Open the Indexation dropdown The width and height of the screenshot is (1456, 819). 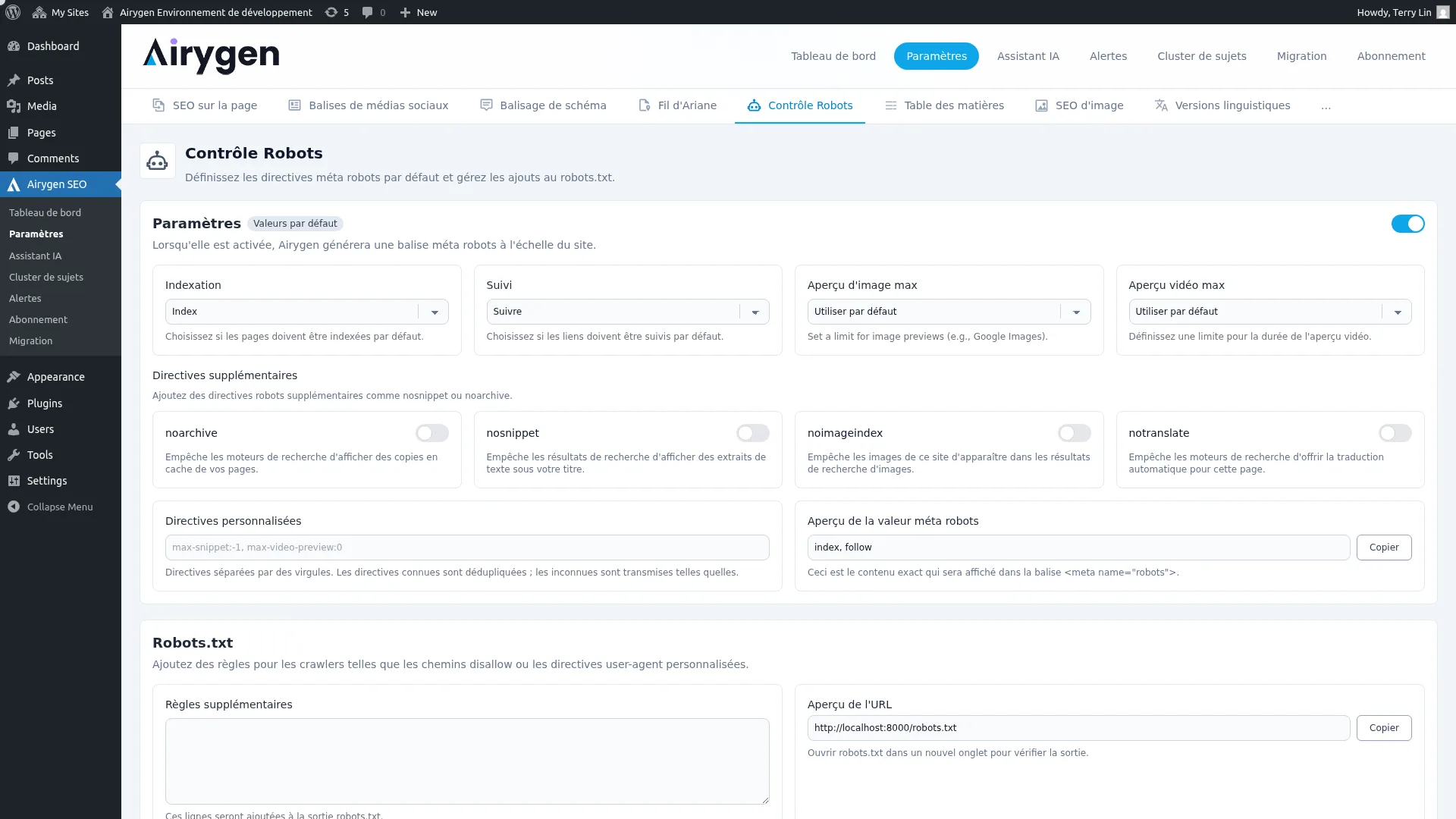[x=306, y=312]
